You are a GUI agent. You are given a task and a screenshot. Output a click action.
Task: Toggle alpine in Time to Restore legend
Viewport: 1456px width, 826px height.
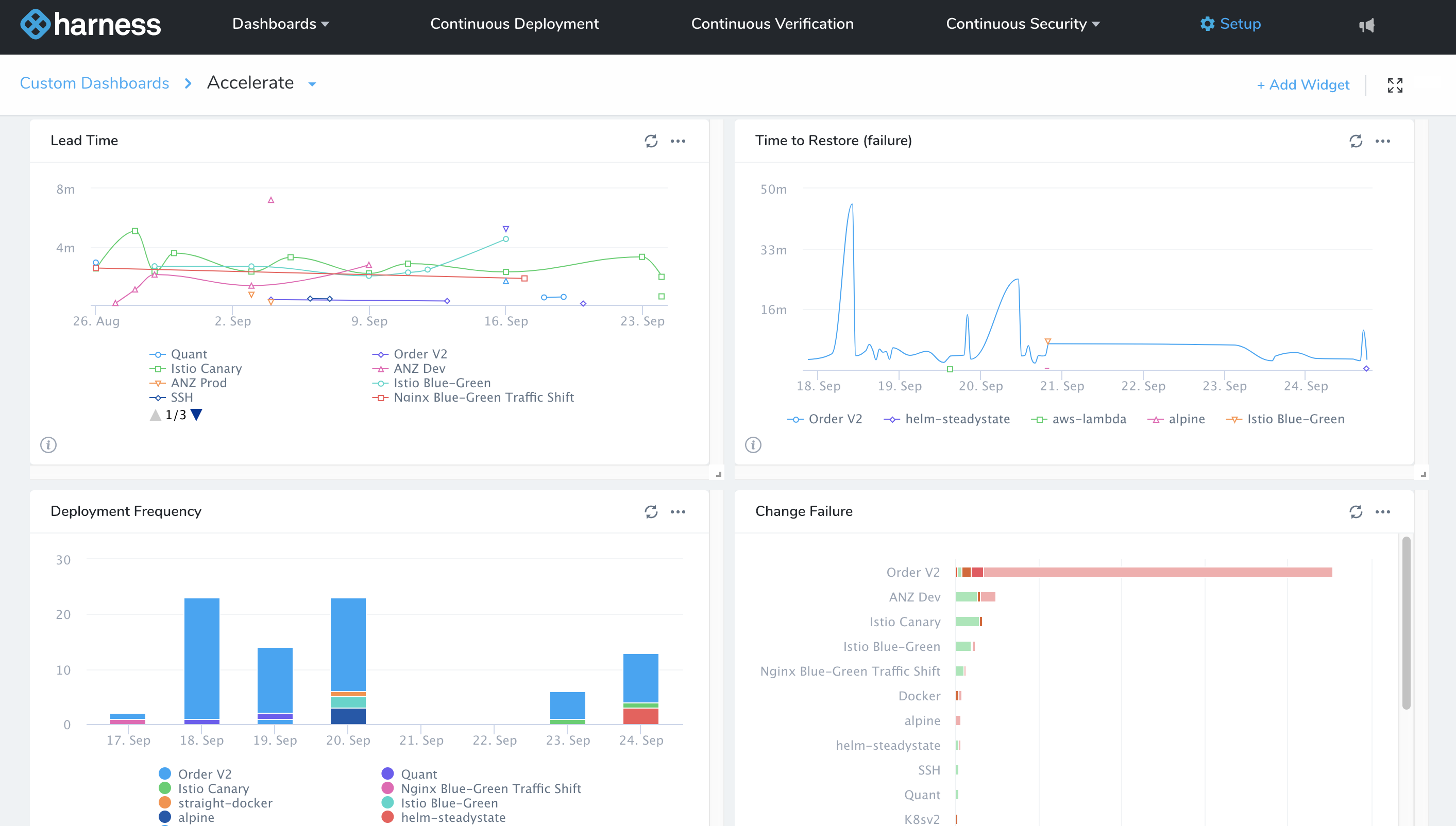[1176, 419]
